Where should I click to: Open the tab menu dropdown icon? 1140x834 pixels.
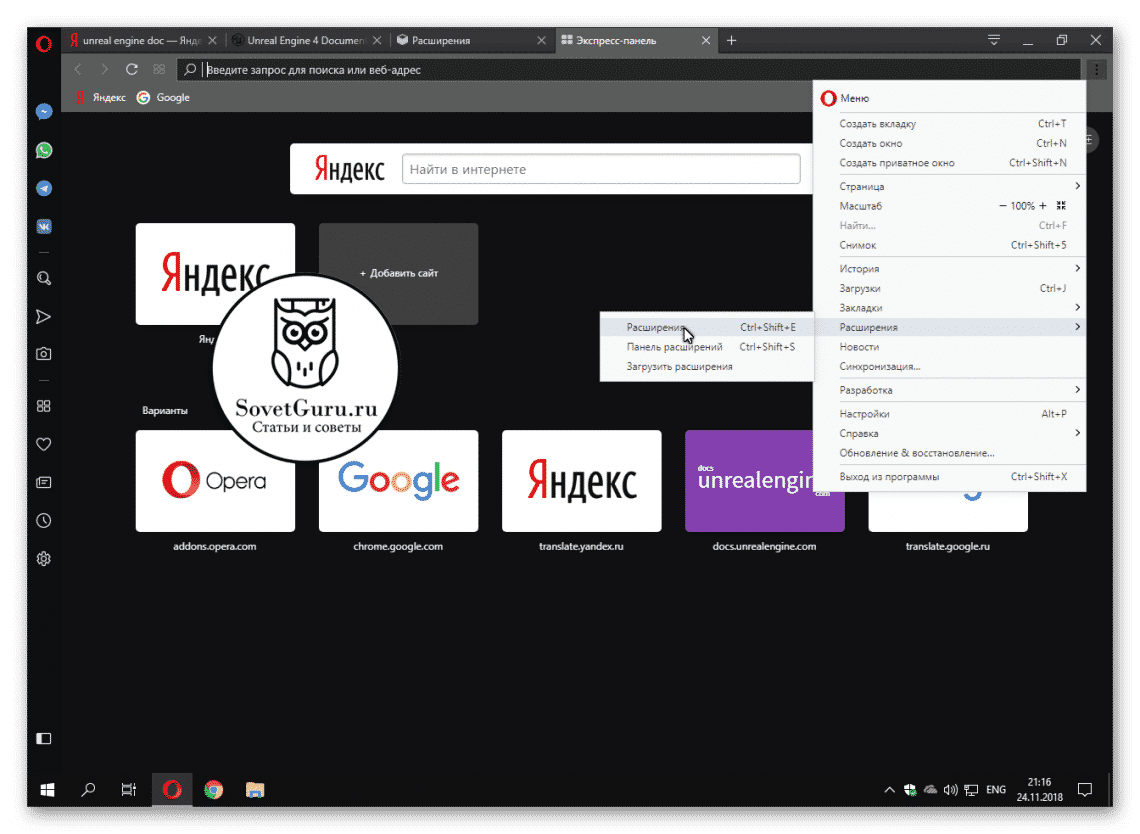click(994, 40)
